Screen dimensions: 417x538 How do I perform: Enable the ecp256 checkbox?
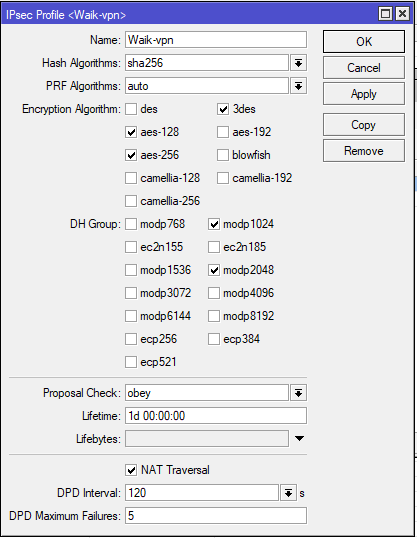tap(131, 339)
